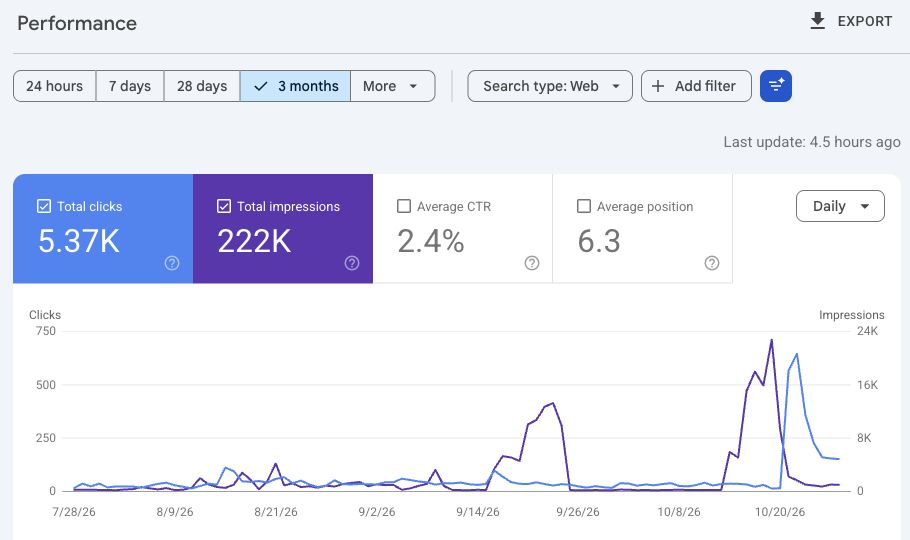The image size is (910, 540).
Task: Click the 10/20/26 date label on chart axis
Action: 780,512
